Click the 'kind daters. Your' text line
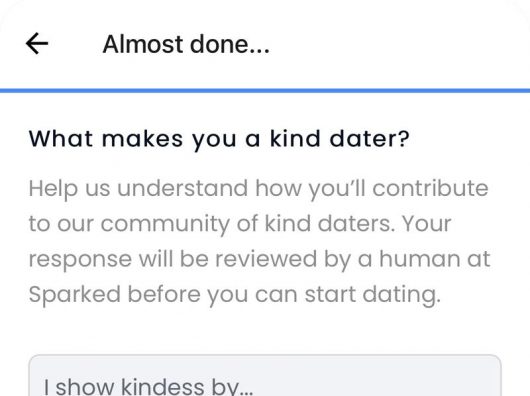 point(358,223)
